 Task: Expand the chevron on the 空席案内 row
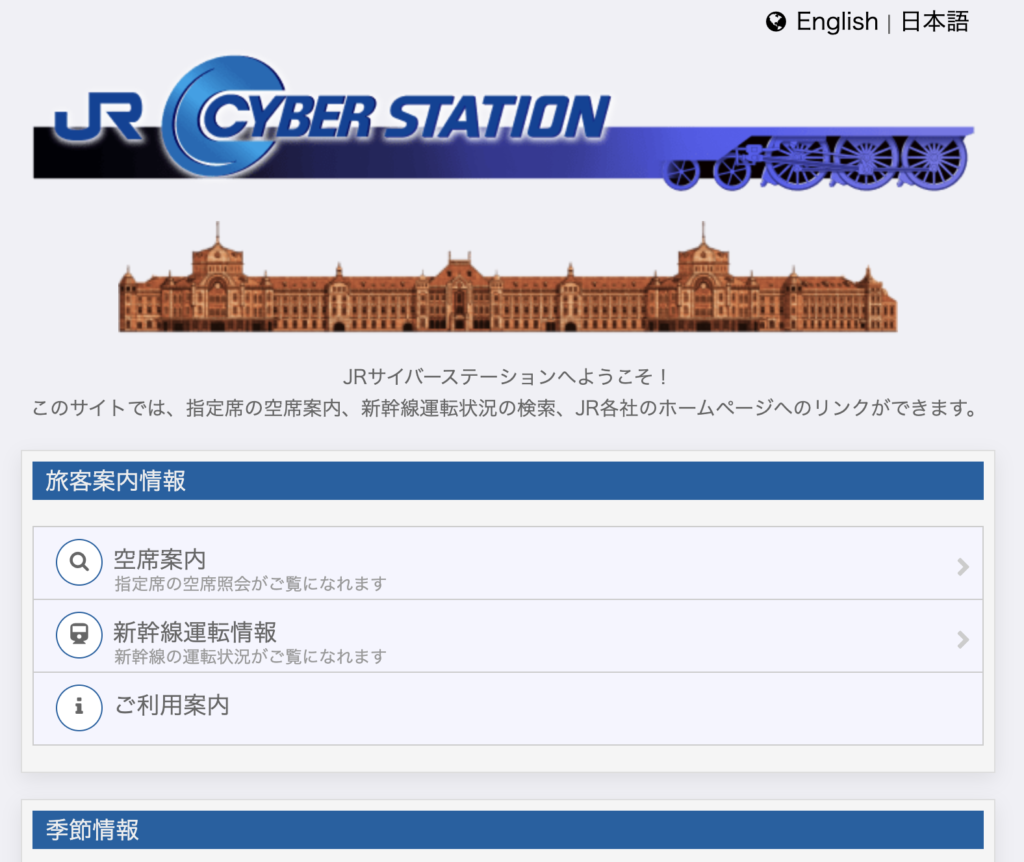[x=963, y=566]
